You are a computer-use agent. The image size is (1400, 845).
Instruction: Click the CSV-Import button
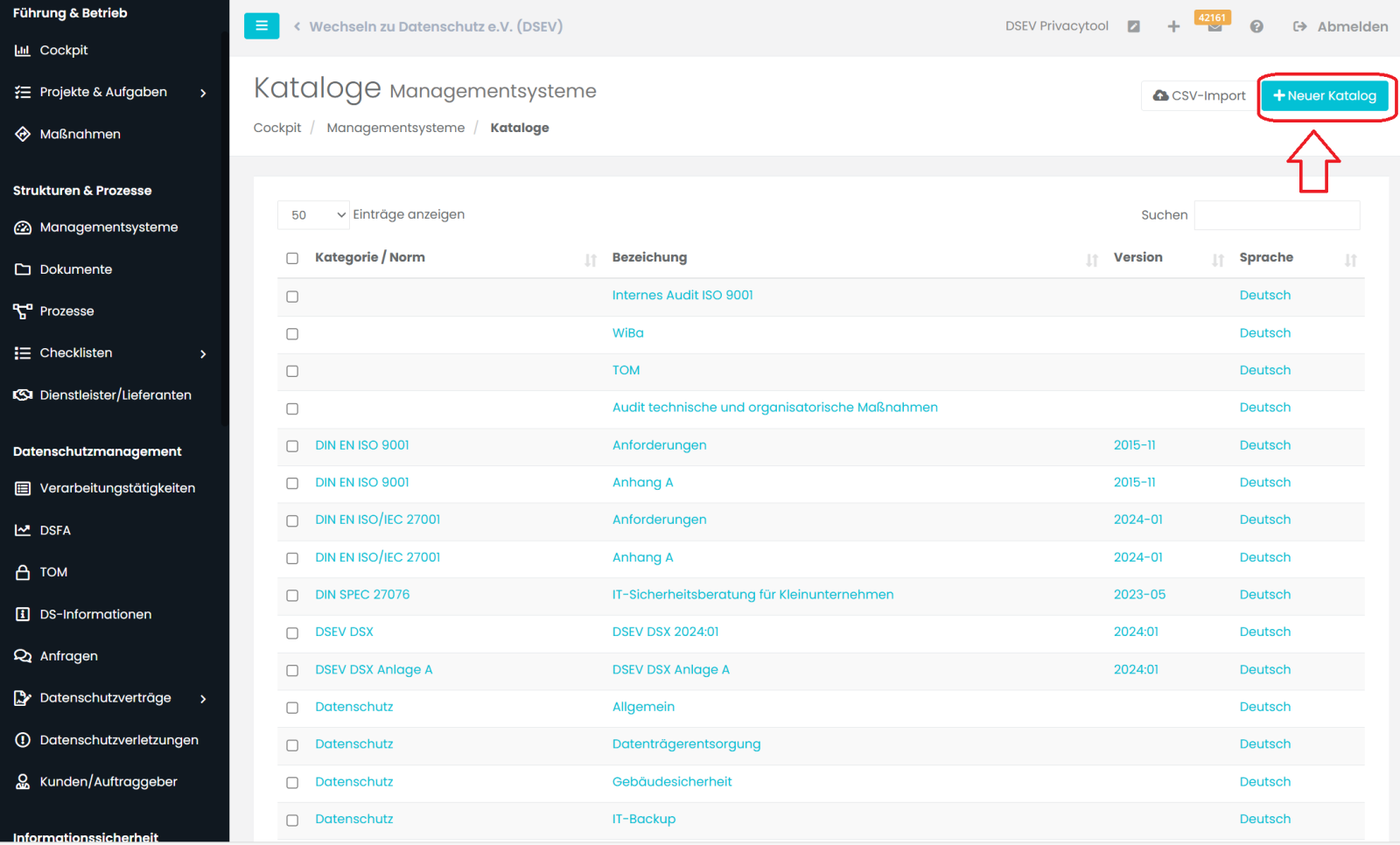click(x=1199, y=96)
